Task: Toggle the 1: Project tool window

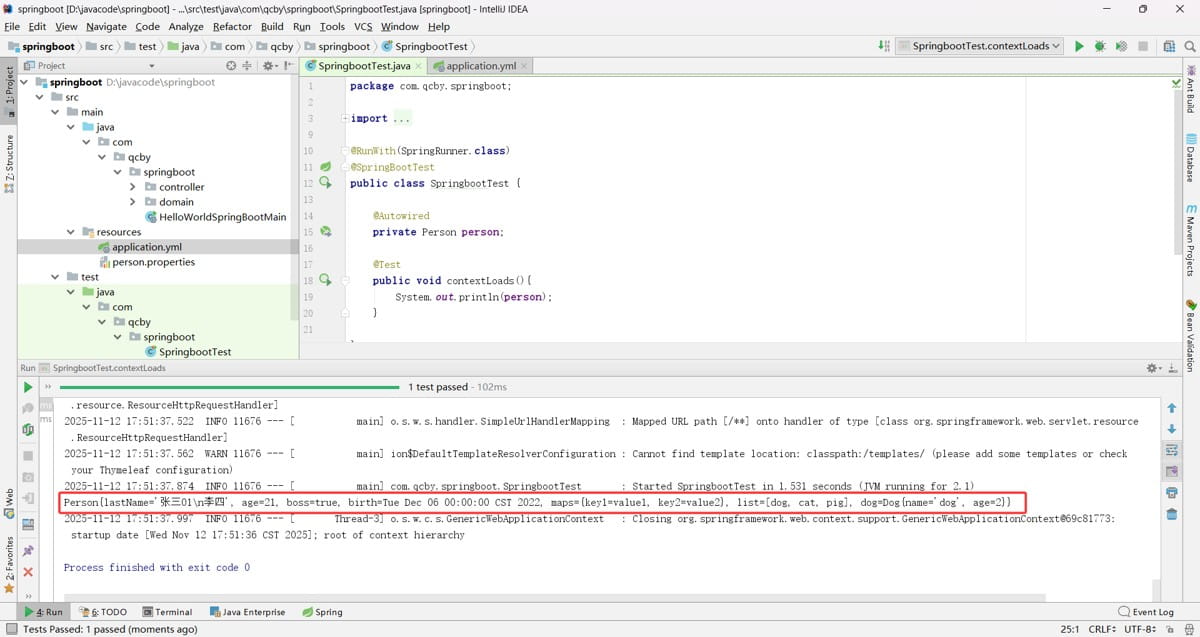Action: click(x=10, y=88)
